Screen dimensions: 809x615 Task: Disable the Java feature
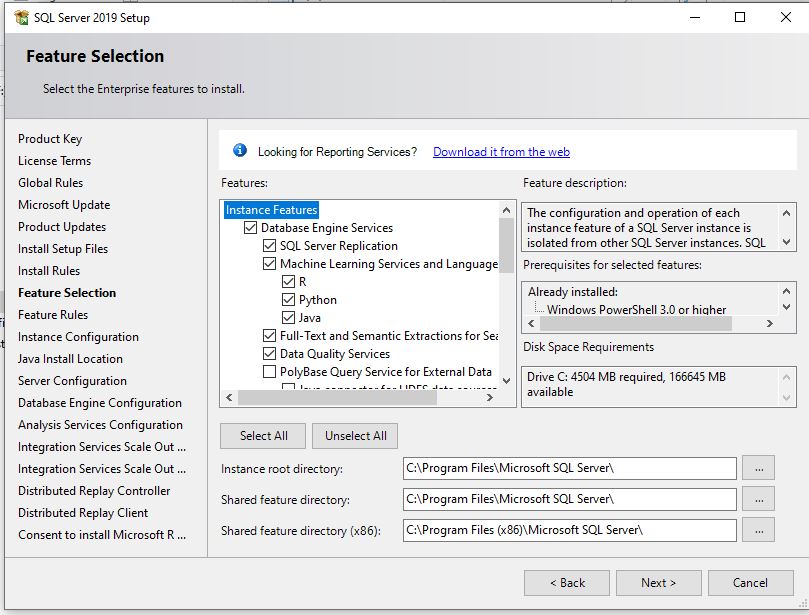288,317
